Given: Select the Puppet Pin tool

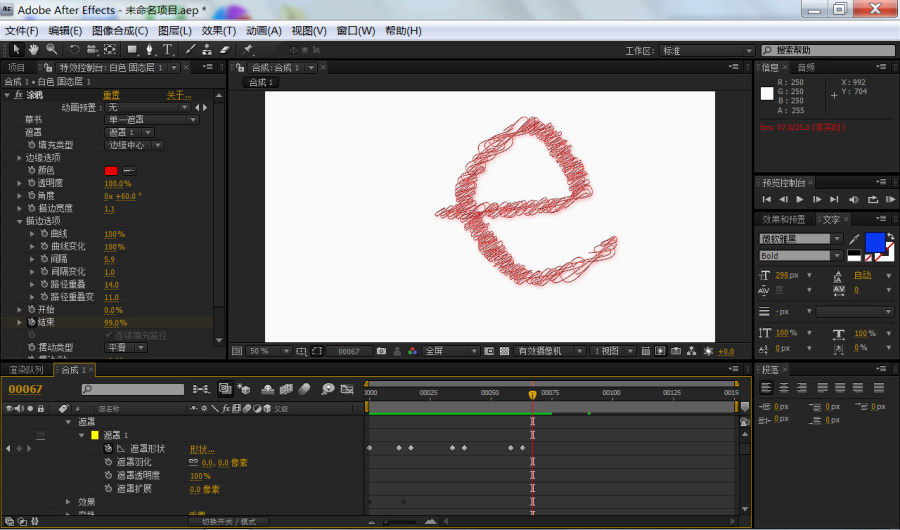Looking at the screenshot, I should pyautogui.click(x=248, y=49).
